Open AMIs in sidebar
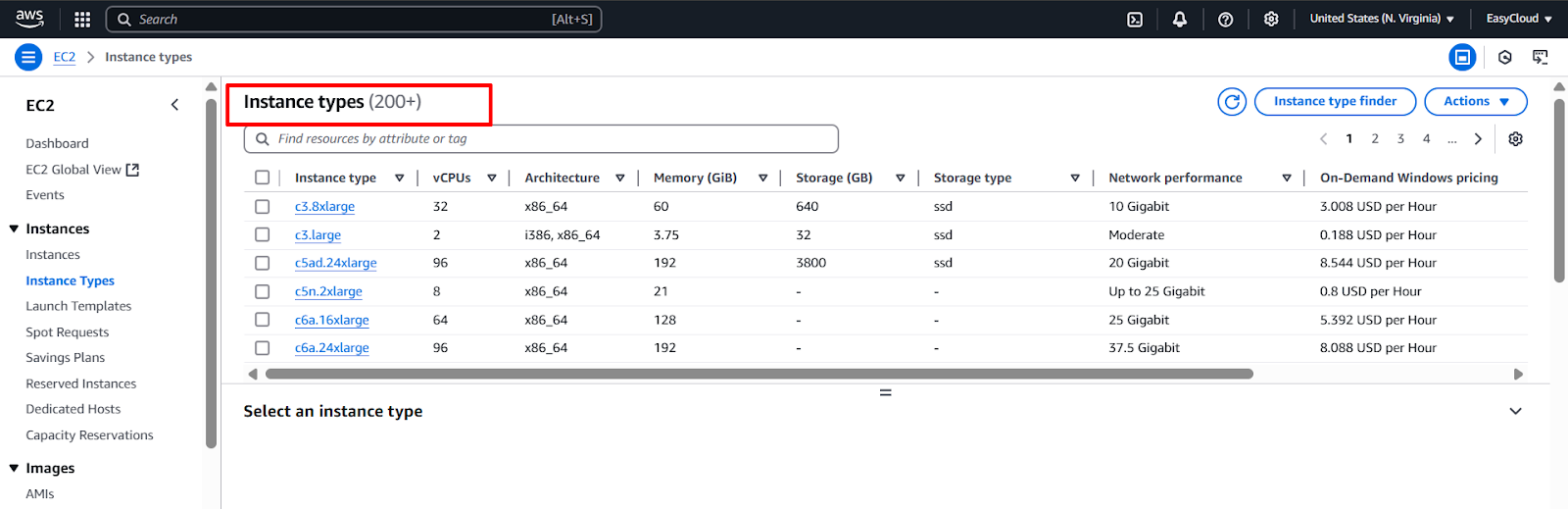The image size is (1568, 509). coord(40,494)
